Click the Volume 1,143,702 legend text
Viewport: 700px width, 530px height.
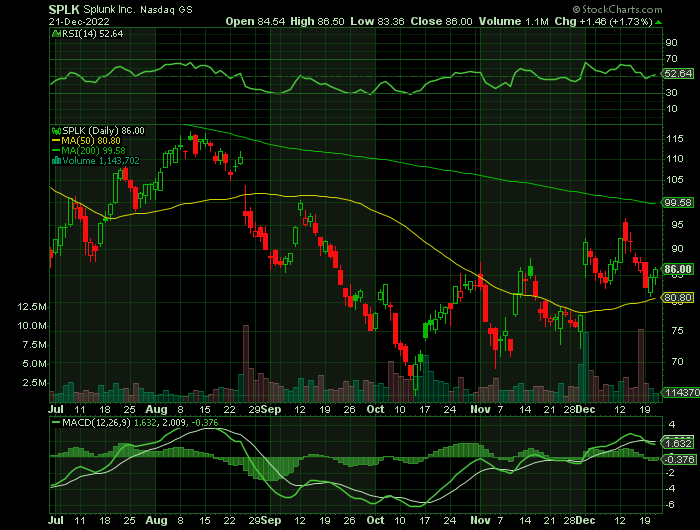tap(101, 161)
